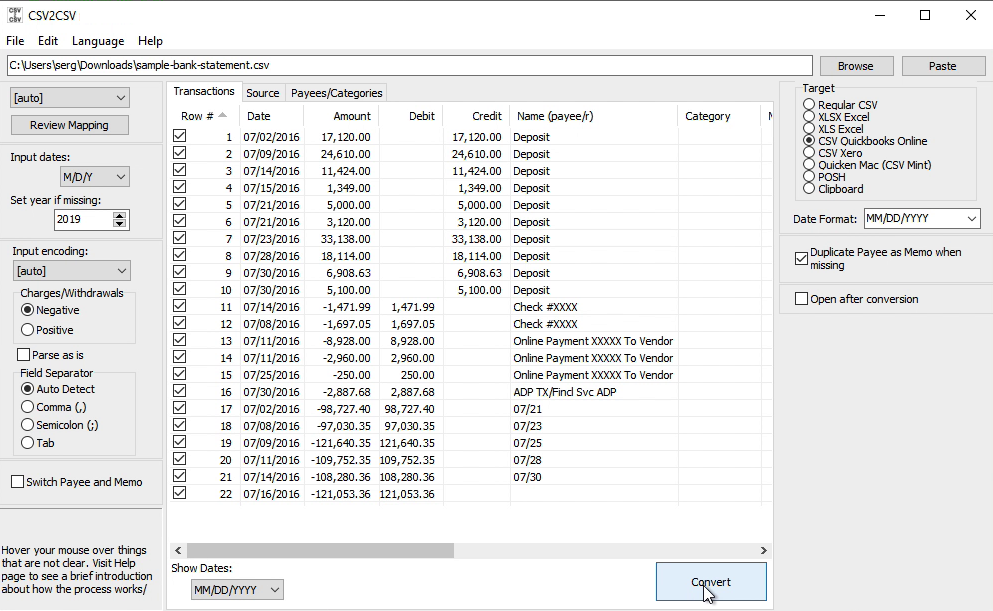Click the Review Mapping button
The image size is (993, 611).
pyautogui.click(x=70, y=125)
